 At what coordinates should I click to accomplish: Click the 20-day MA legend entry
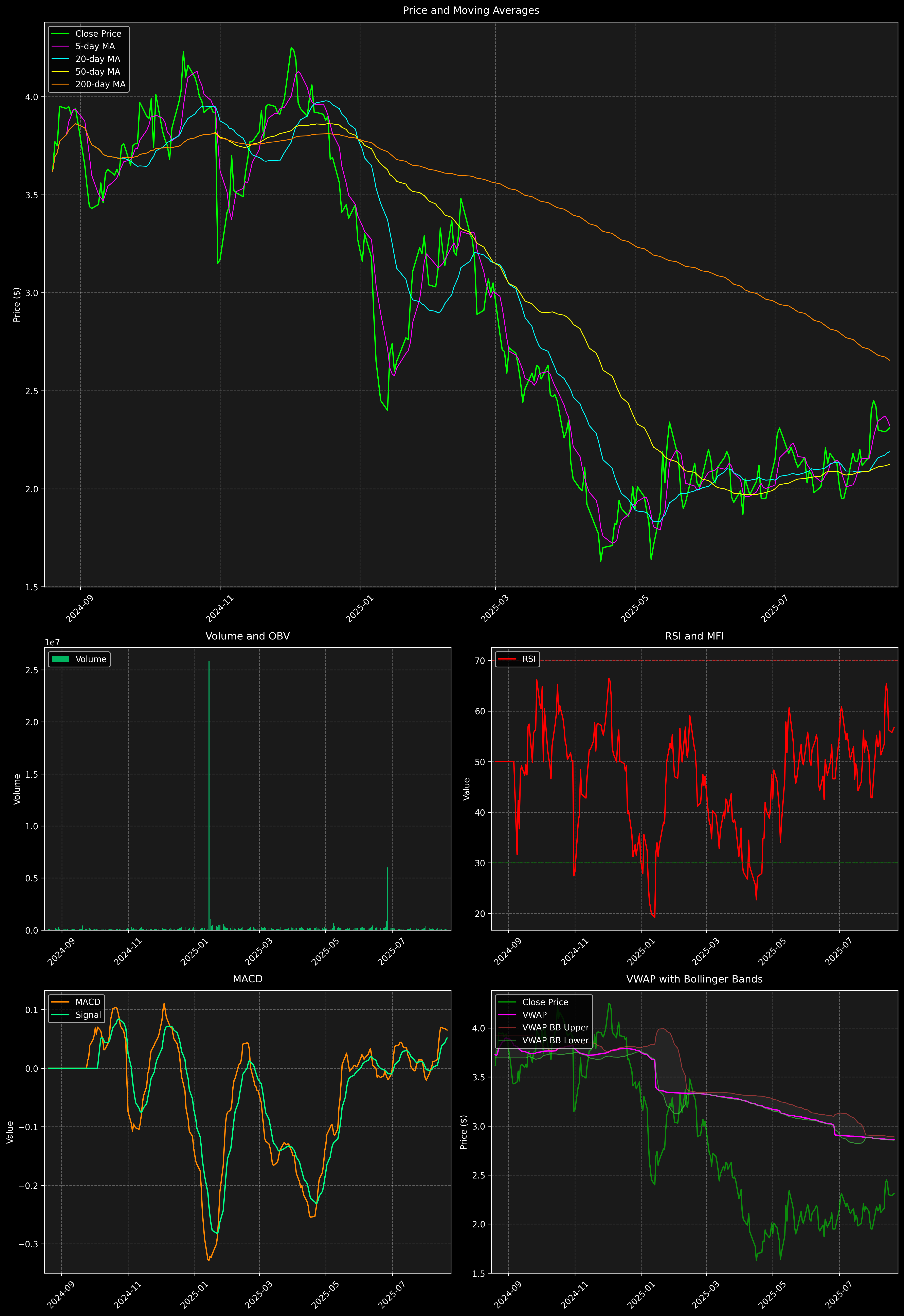coord(97,59)
